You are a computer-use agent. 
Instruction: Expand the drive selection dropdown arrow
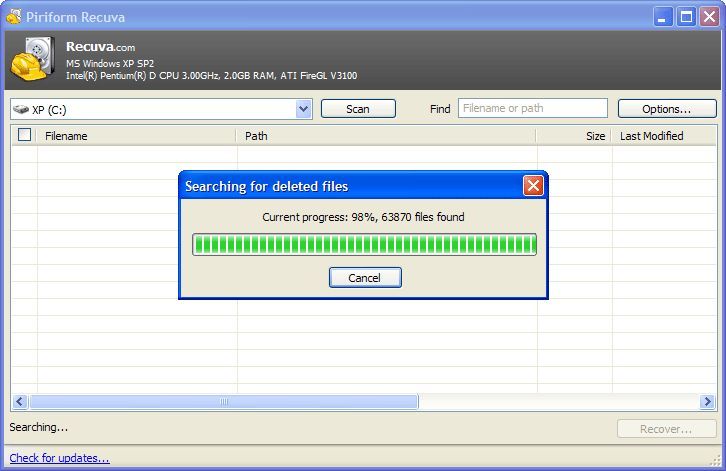pyautogui.click(x=303, y=109)
